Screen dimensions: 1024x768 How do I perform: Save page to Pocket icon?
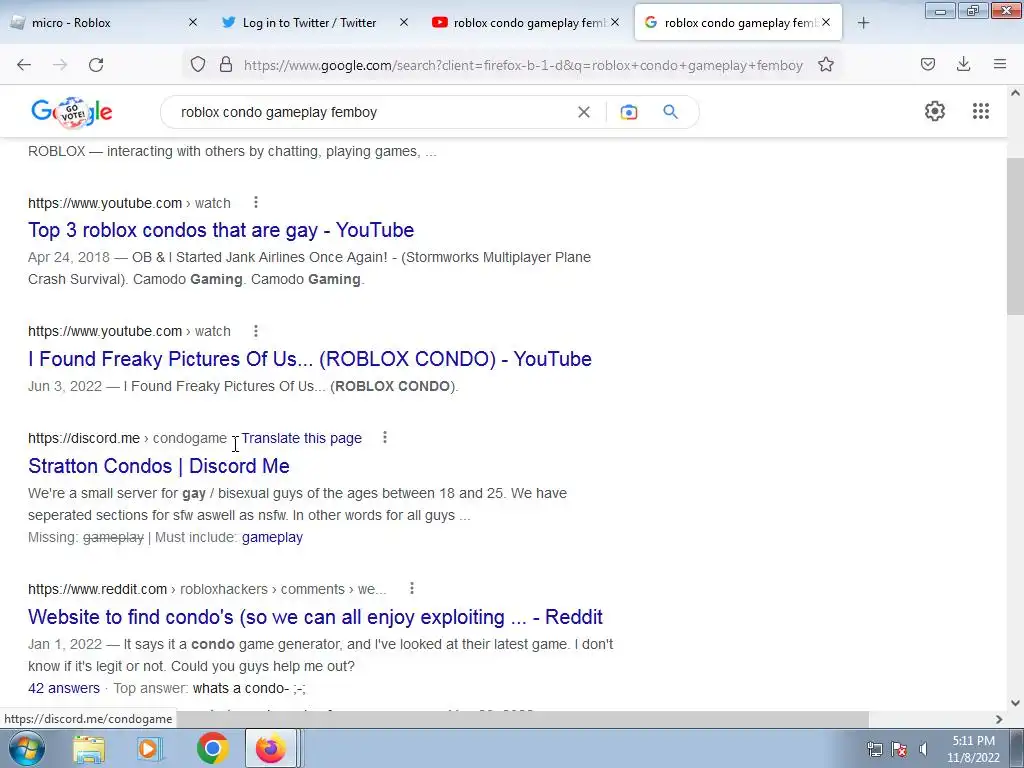pos(928,64)
